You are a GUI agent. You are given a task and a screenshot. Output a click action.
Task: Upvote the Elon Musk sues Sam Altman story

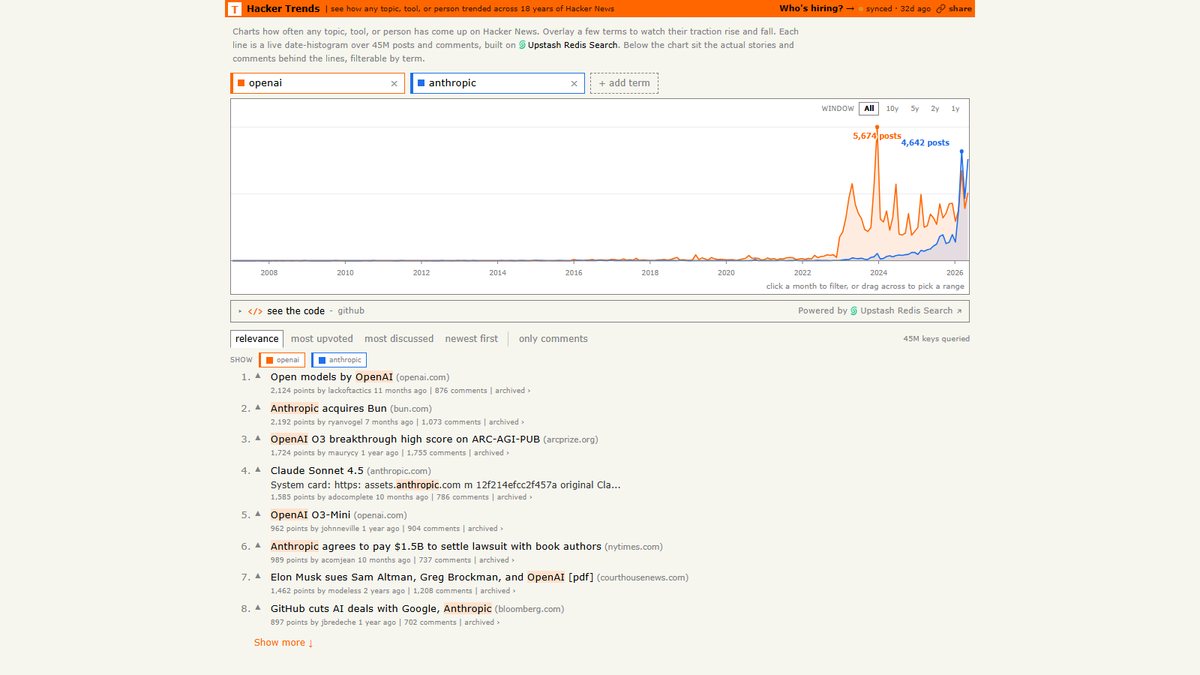(258, 577)
